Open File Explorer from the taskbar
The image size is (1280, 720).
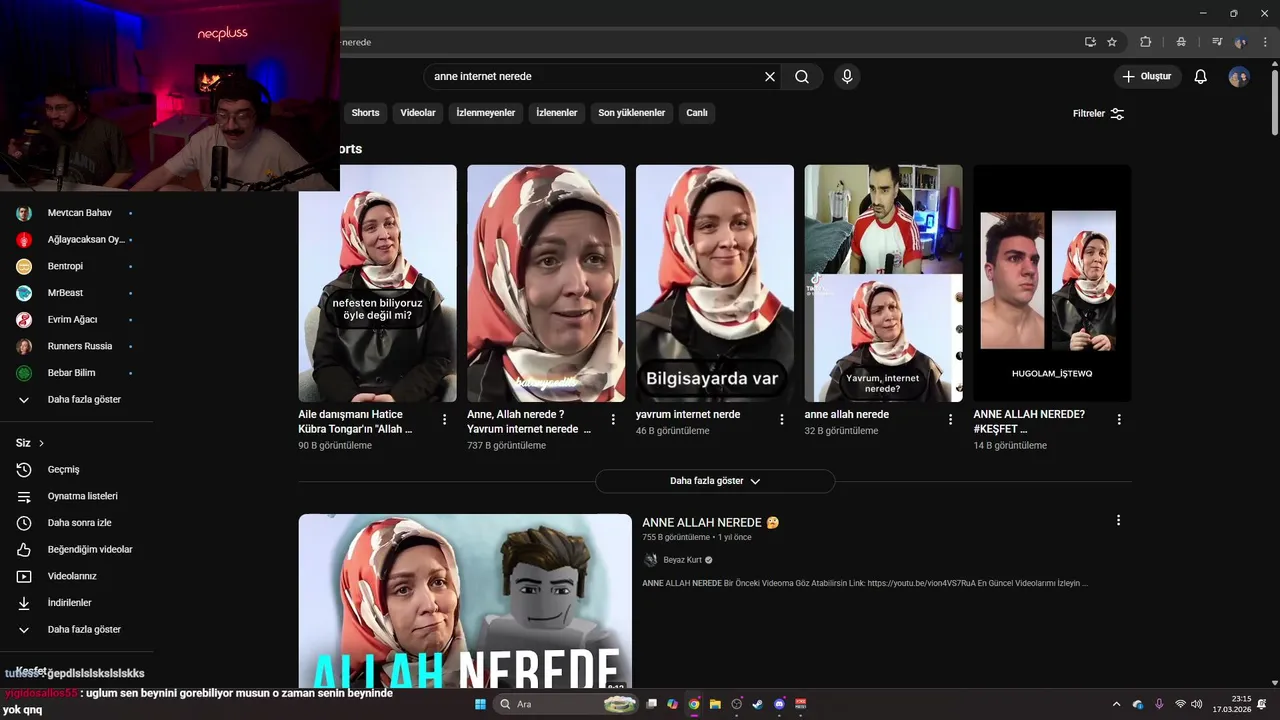click(x=715, y=704)
